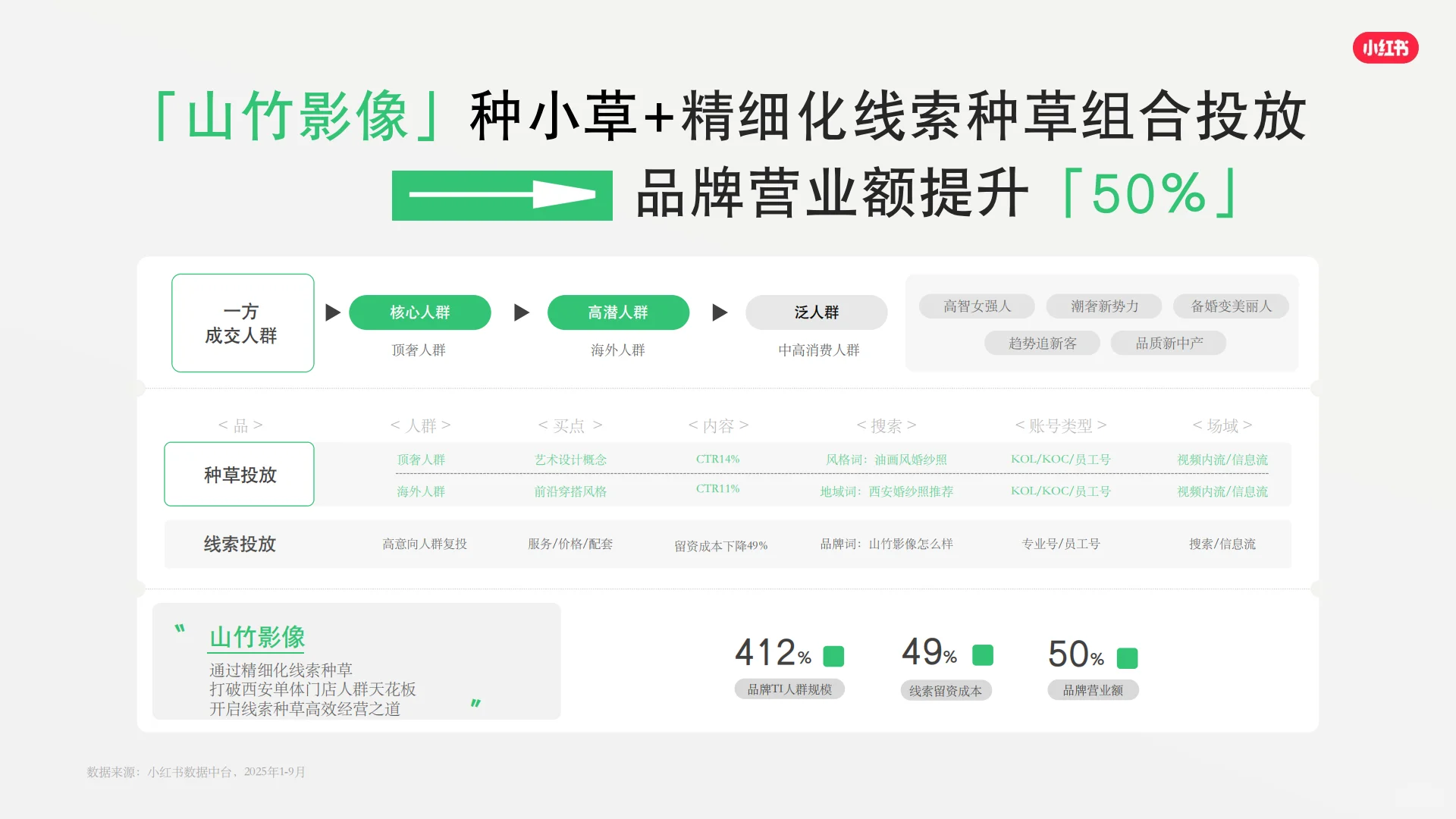Screen dimensions: 1456x819
Task: Expand the 搜索 column header
Action: 886,425
